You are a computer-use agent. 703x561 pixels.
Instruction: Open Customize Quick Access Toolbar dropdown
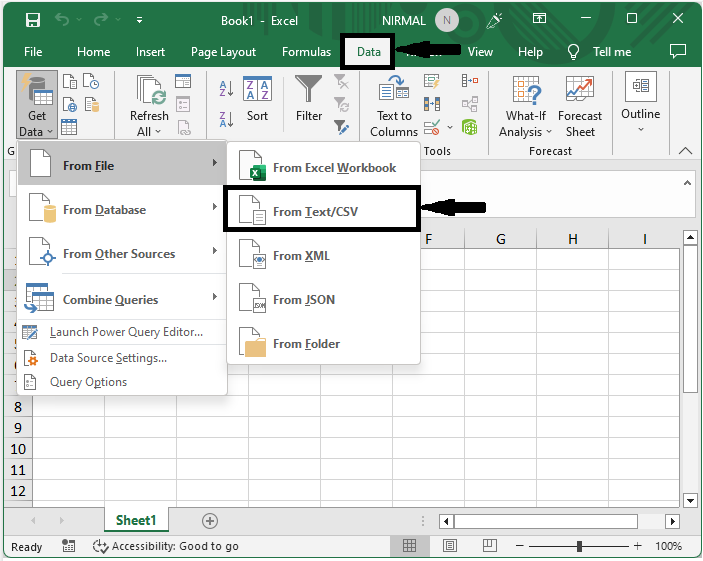click(x=139, y=20)
